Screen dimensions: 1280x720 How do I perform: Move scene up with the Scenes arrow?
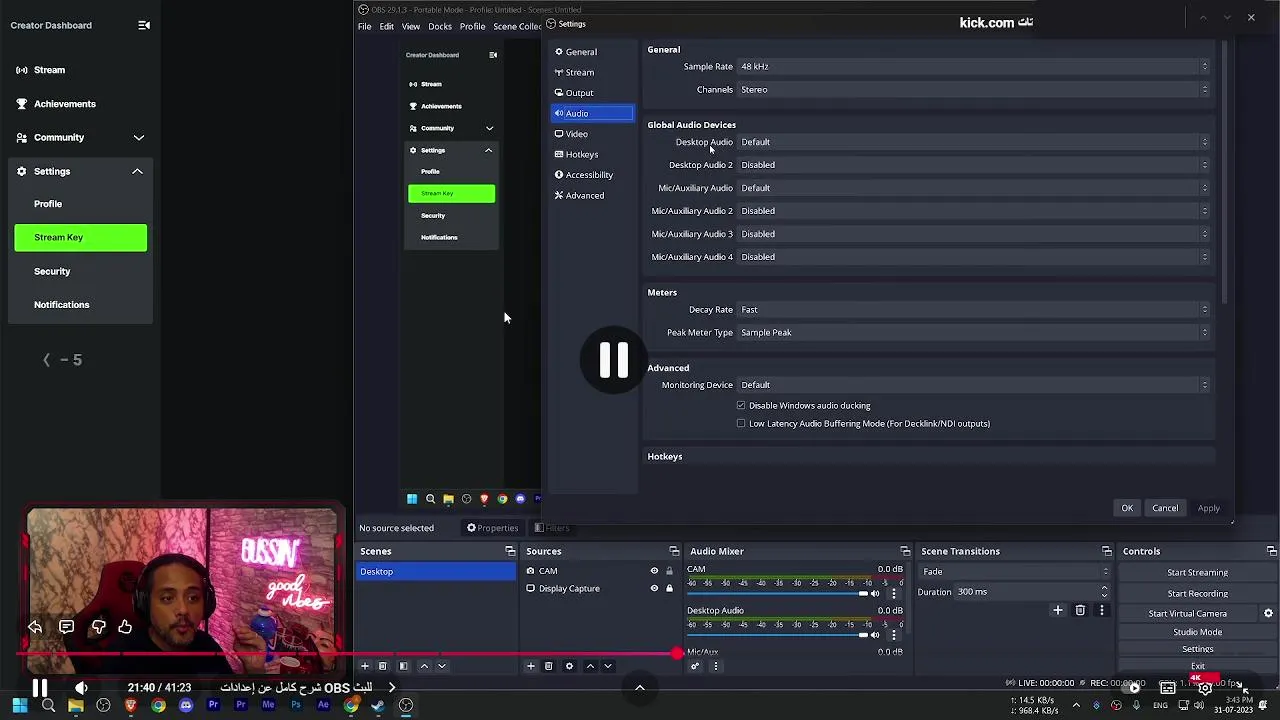point(424,666)
